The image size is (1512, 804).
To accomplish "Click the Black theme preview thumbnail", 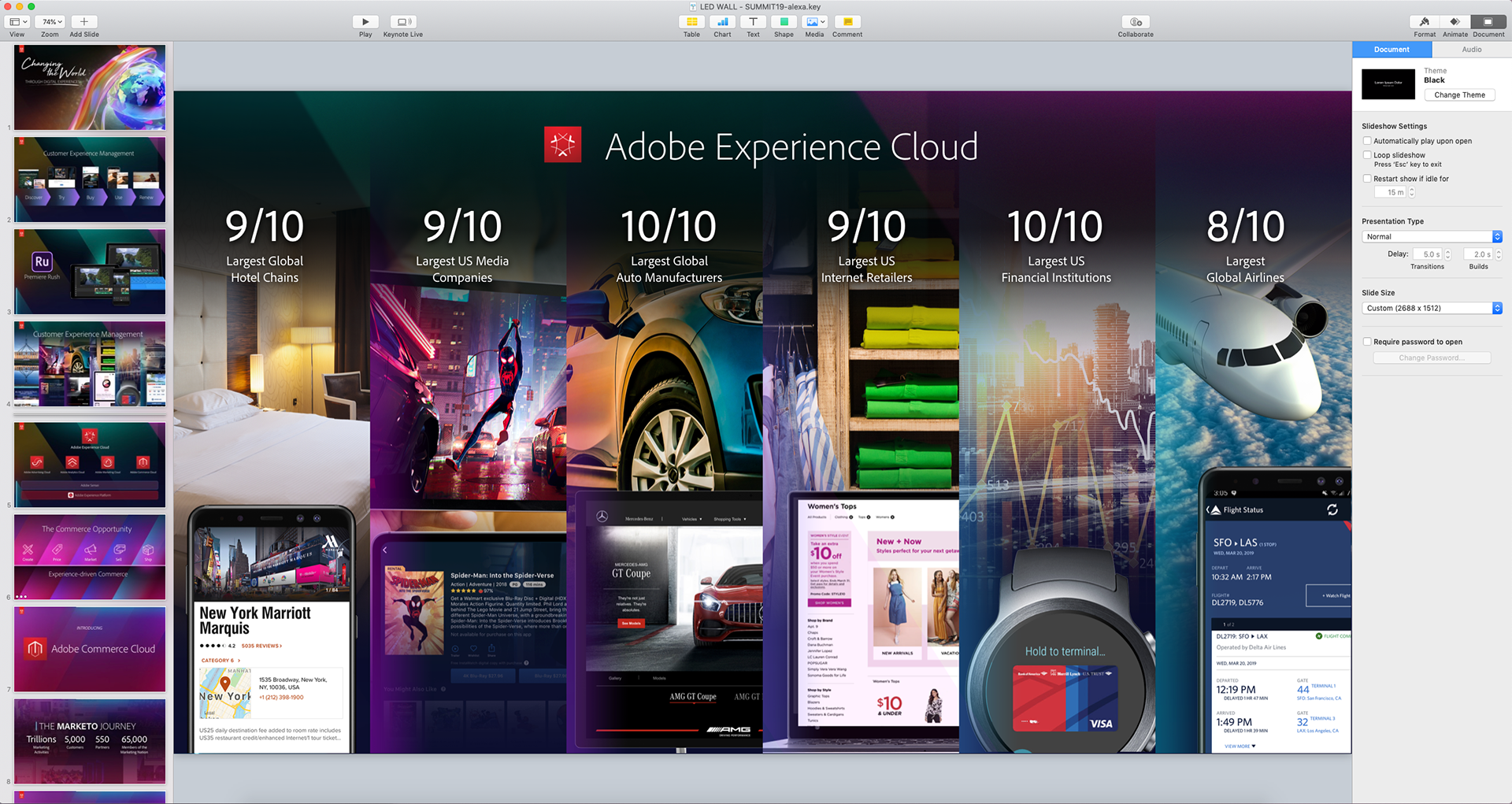I will click(1388, 83).
